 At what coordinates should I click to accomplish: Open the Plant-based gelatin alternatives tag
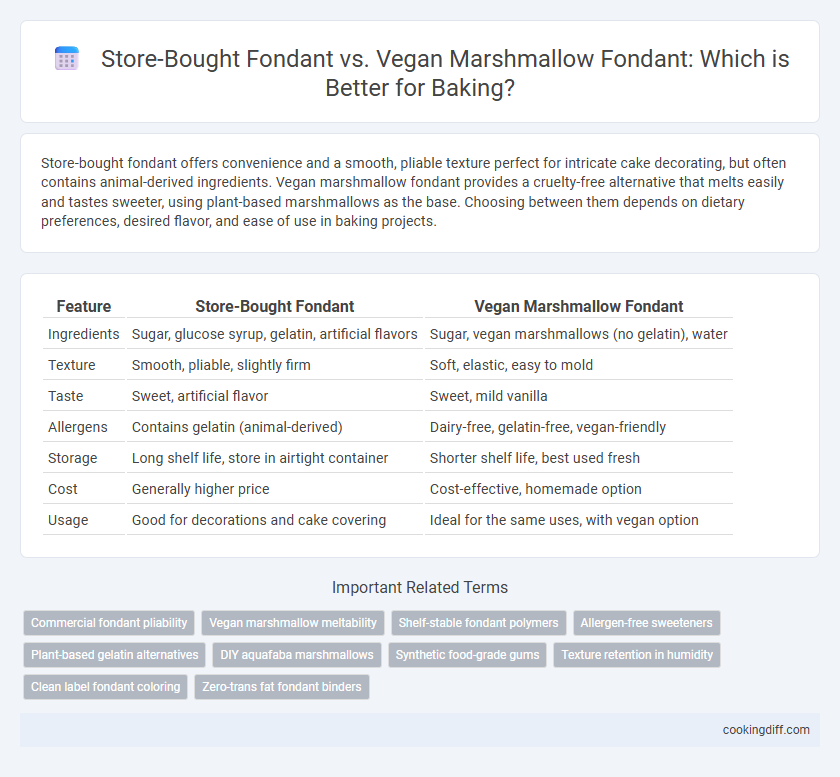[115, 655]
